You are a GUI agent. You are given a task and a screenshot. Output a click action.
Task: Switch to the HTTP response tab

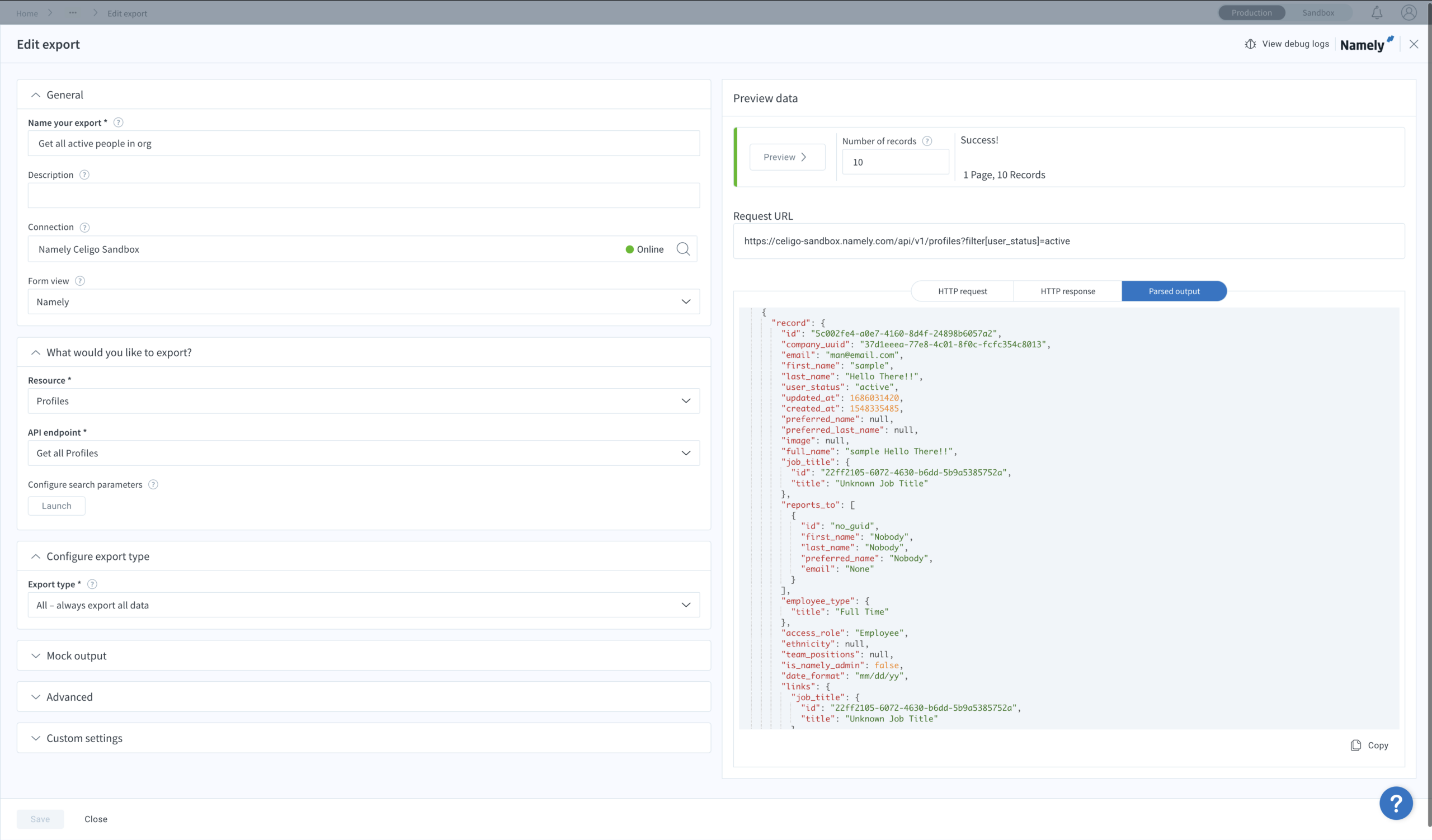[1068, 291]
